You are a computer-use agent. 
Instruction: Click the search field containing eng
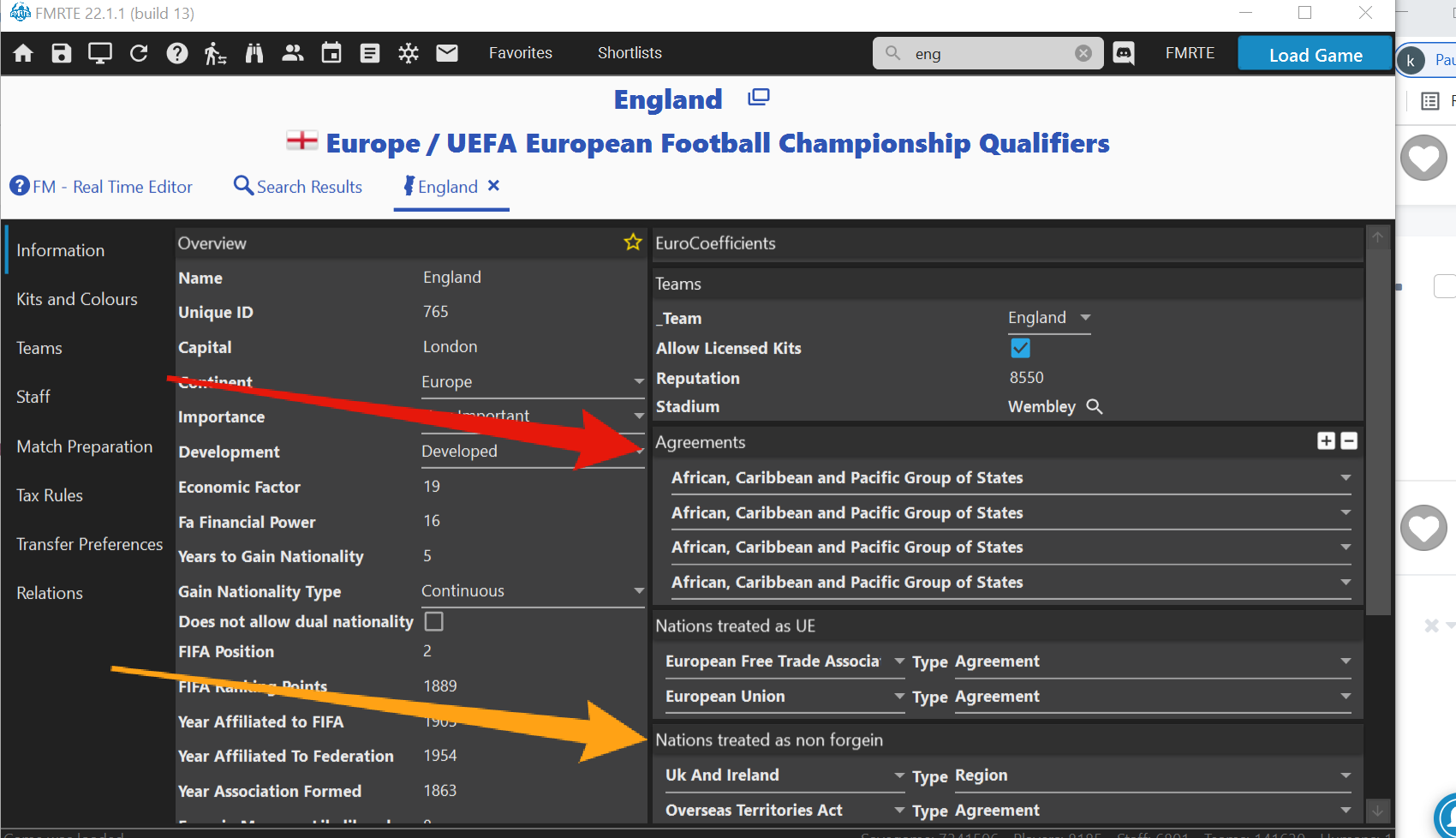click(x=988, y=53)
